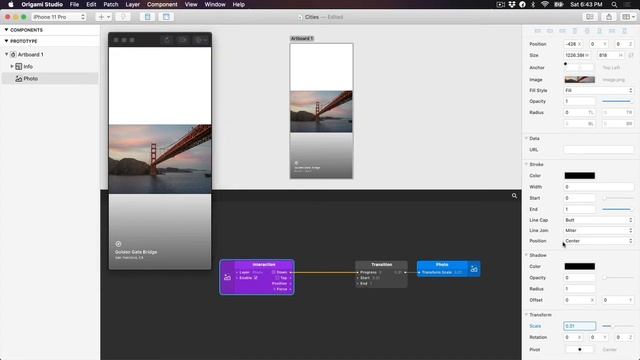Click the Position X input field
This screenshot has width=640, height=360.
coord(573,44)
